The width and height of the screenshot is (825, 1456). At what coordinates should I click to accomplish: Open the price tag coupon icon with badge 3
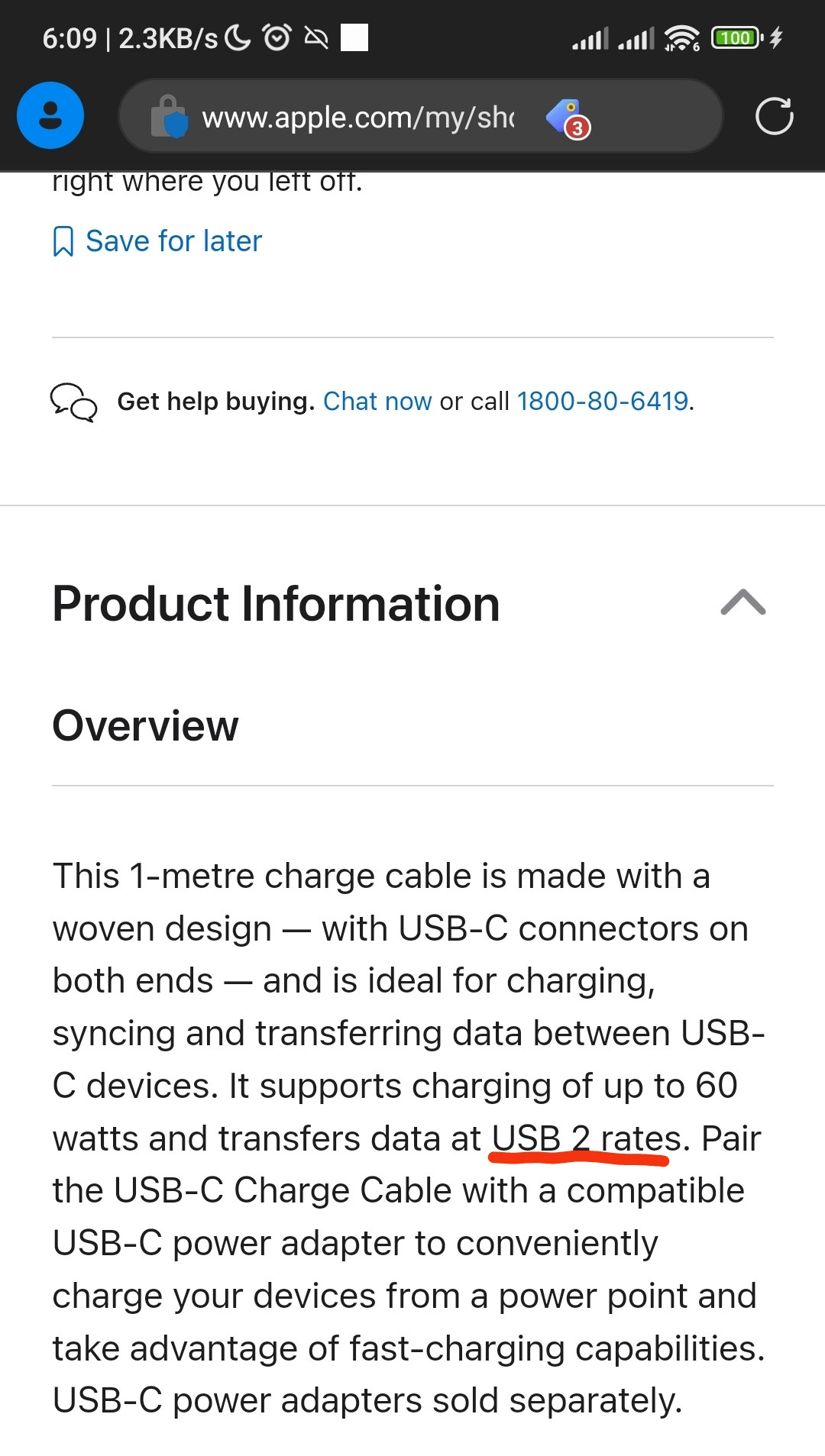click(x=568, y=118)
